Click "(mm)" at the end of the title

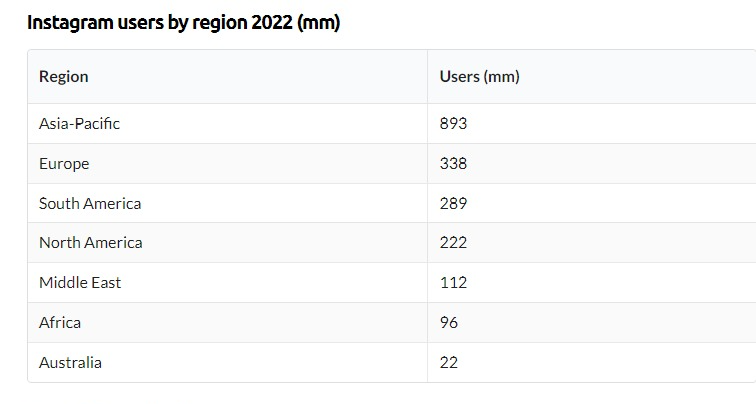click(x=319, y=23)
